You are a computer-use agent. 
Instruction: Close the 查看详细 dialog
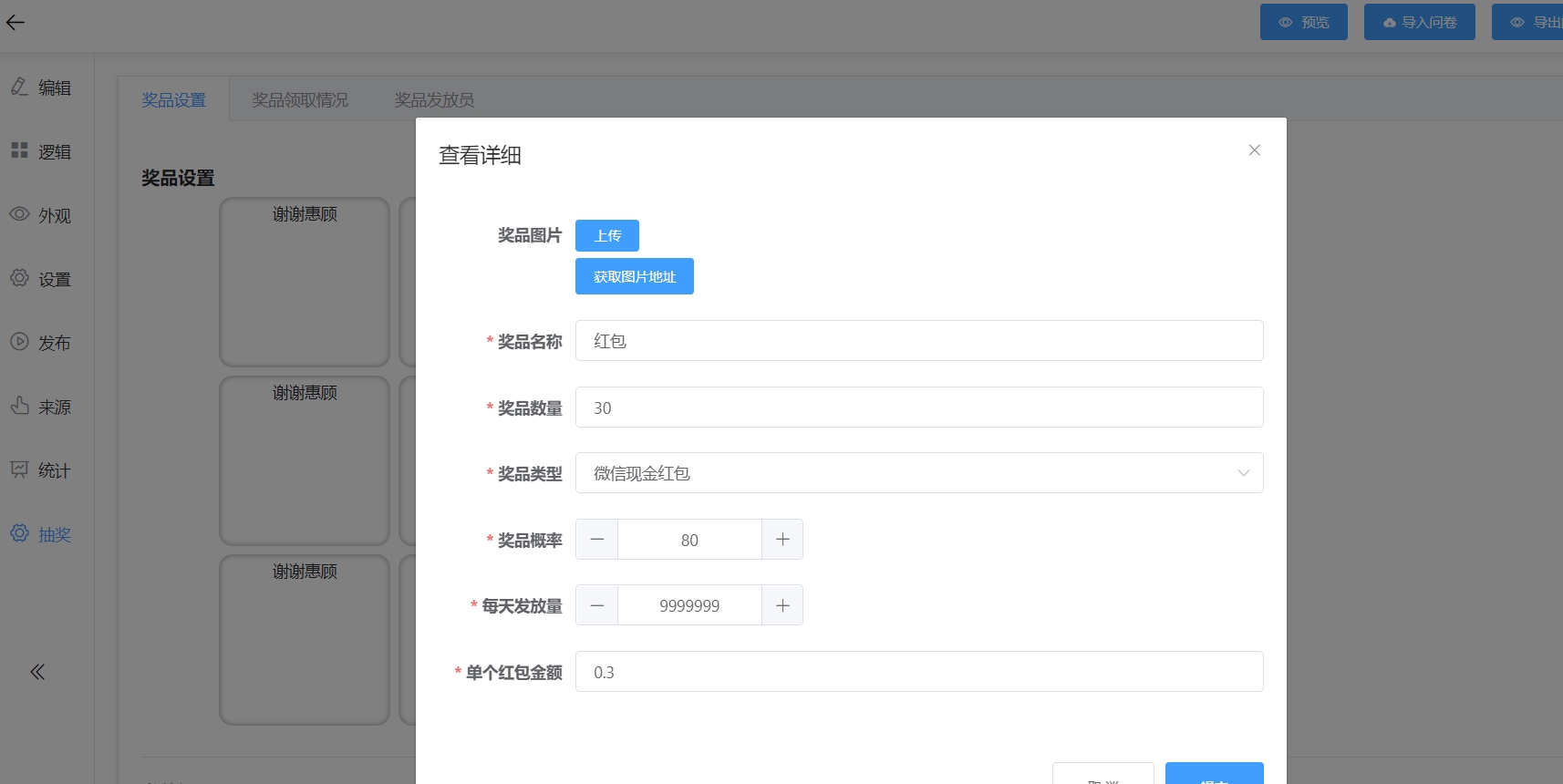click(1255, 150)
